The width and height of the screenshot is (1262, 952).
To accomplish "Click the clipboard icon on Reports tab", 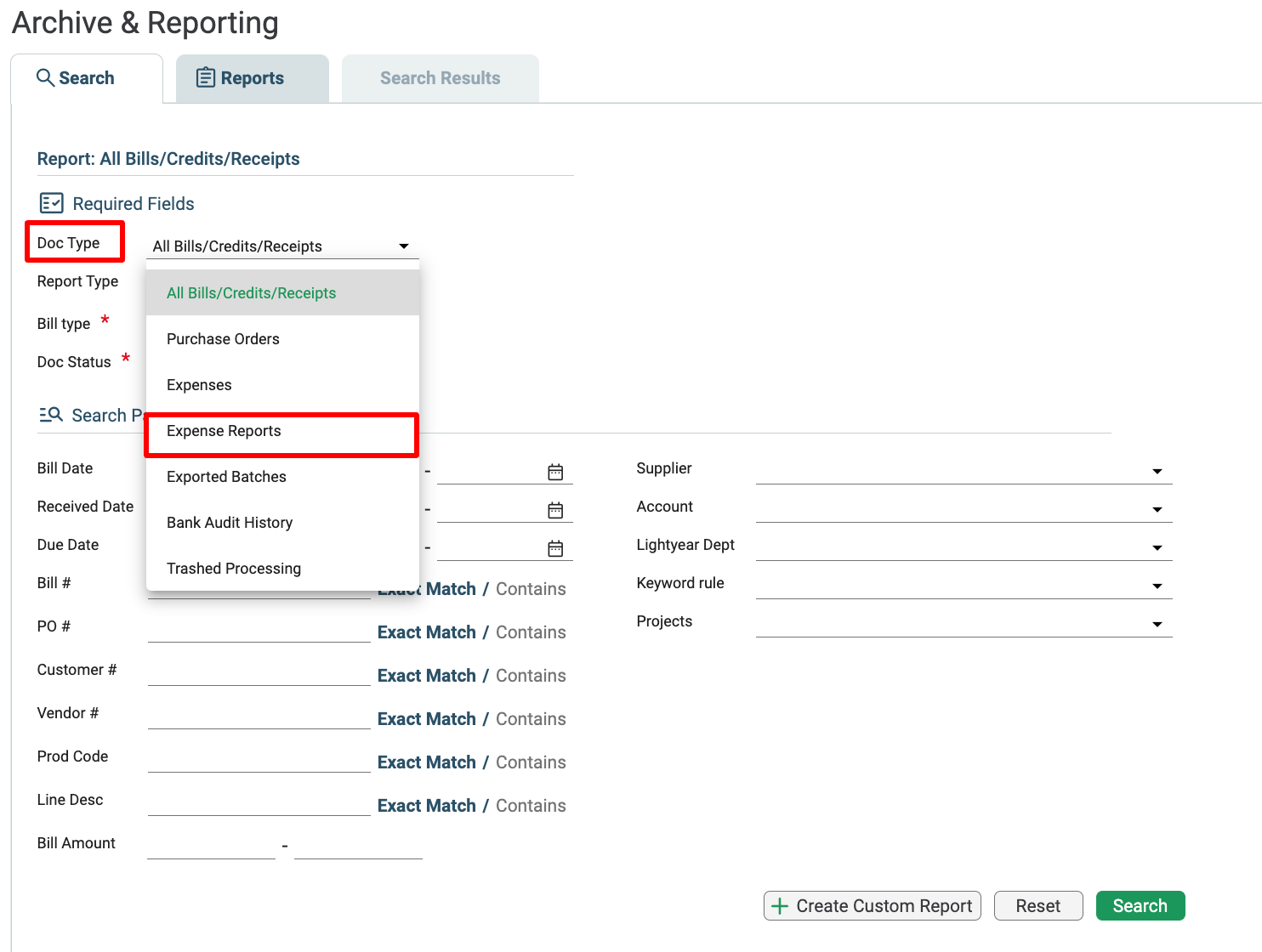I will click(x=206, y=78).
